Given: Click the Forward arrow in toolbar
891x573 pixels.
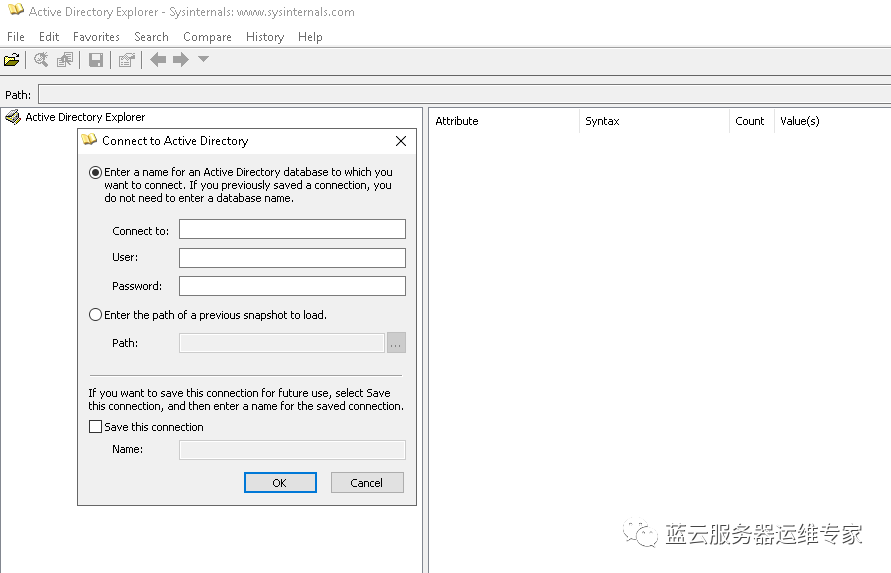Looking at the screenshot, I should pyautogui.click(x=181, y=59).
